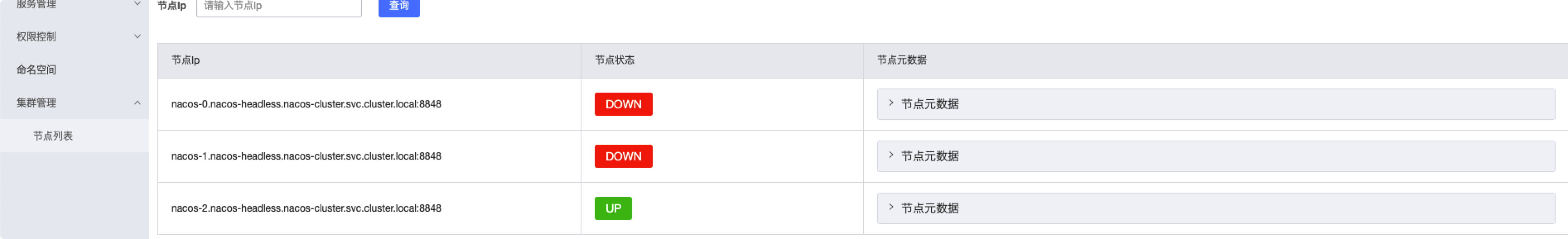1568x239 pixels.
Task: Select 节点列表 in the sidebar
Action: 53,135
